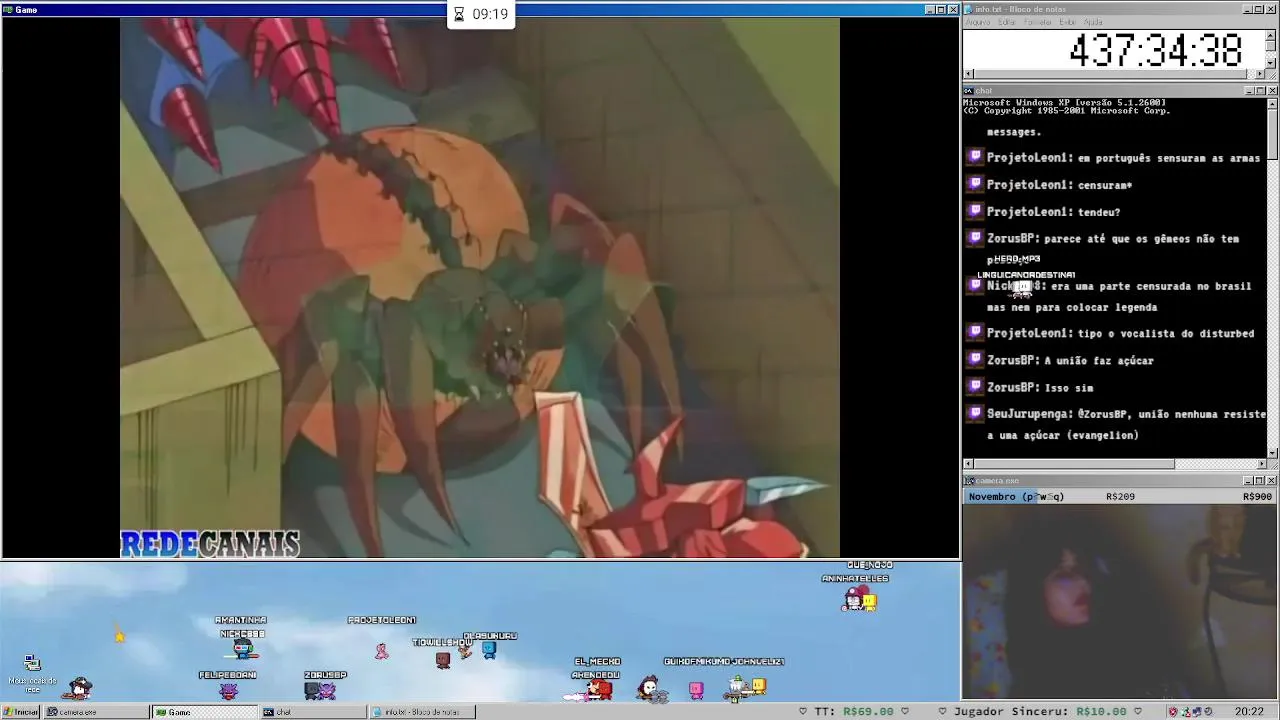Switch to camera.exe taskbar button
The height and width of the screenshot is (720, 1280).
click(x=96, y=712)
